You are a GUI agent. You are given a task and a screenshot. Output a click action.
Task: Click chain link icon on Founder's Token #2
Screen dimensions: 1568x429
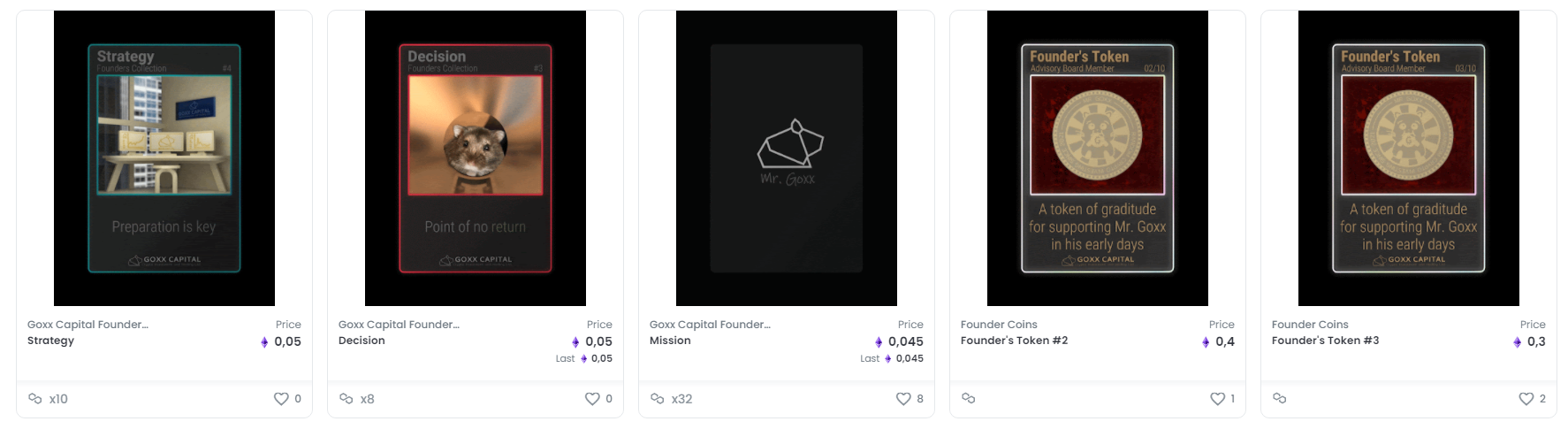[969, 399]
